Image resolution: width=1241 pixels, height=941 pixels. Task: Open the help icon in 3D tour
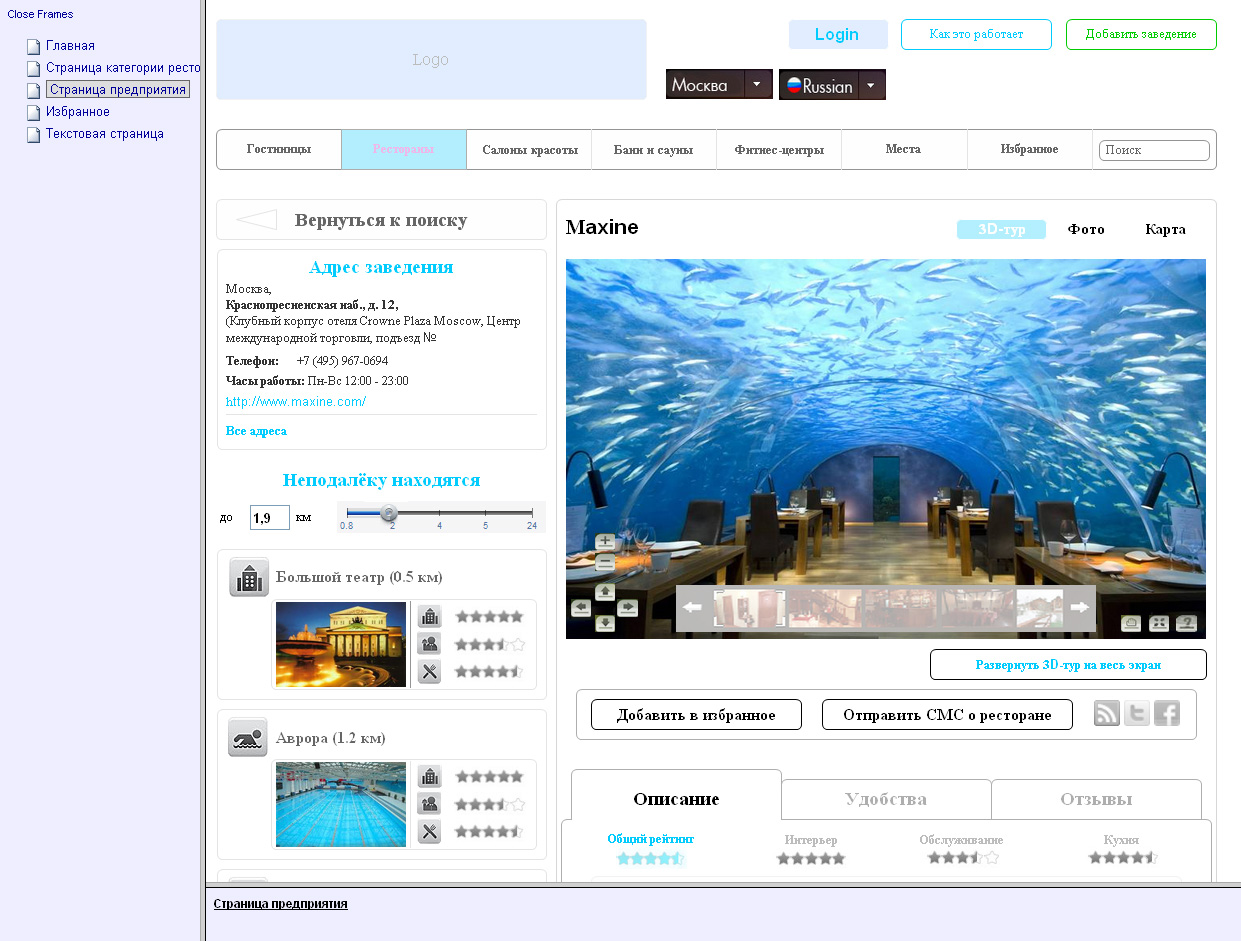pos(1186,623)
